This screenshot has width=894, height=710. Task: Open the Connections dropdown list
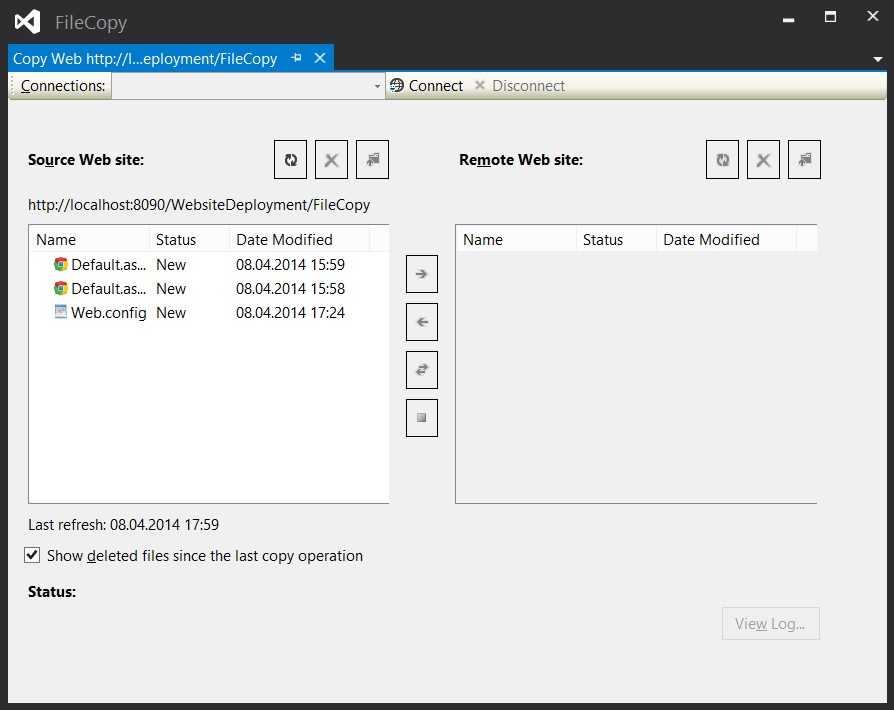click(377, 87)
